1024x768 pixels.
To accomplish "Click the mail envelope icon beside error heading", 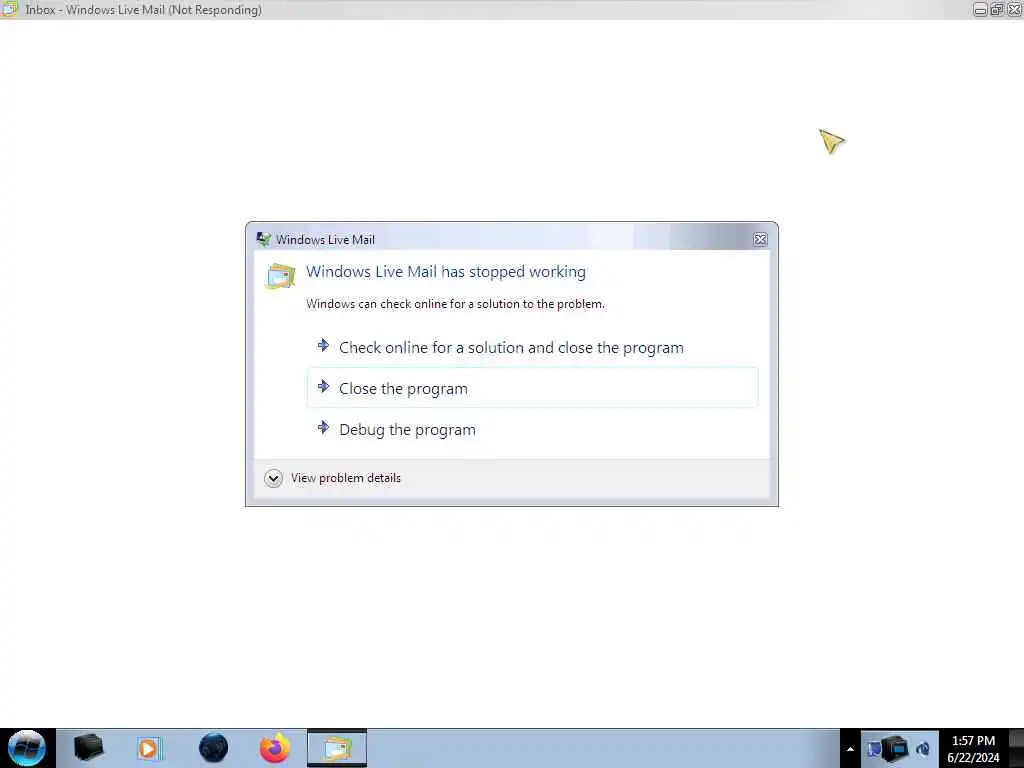I will (280, 276).
